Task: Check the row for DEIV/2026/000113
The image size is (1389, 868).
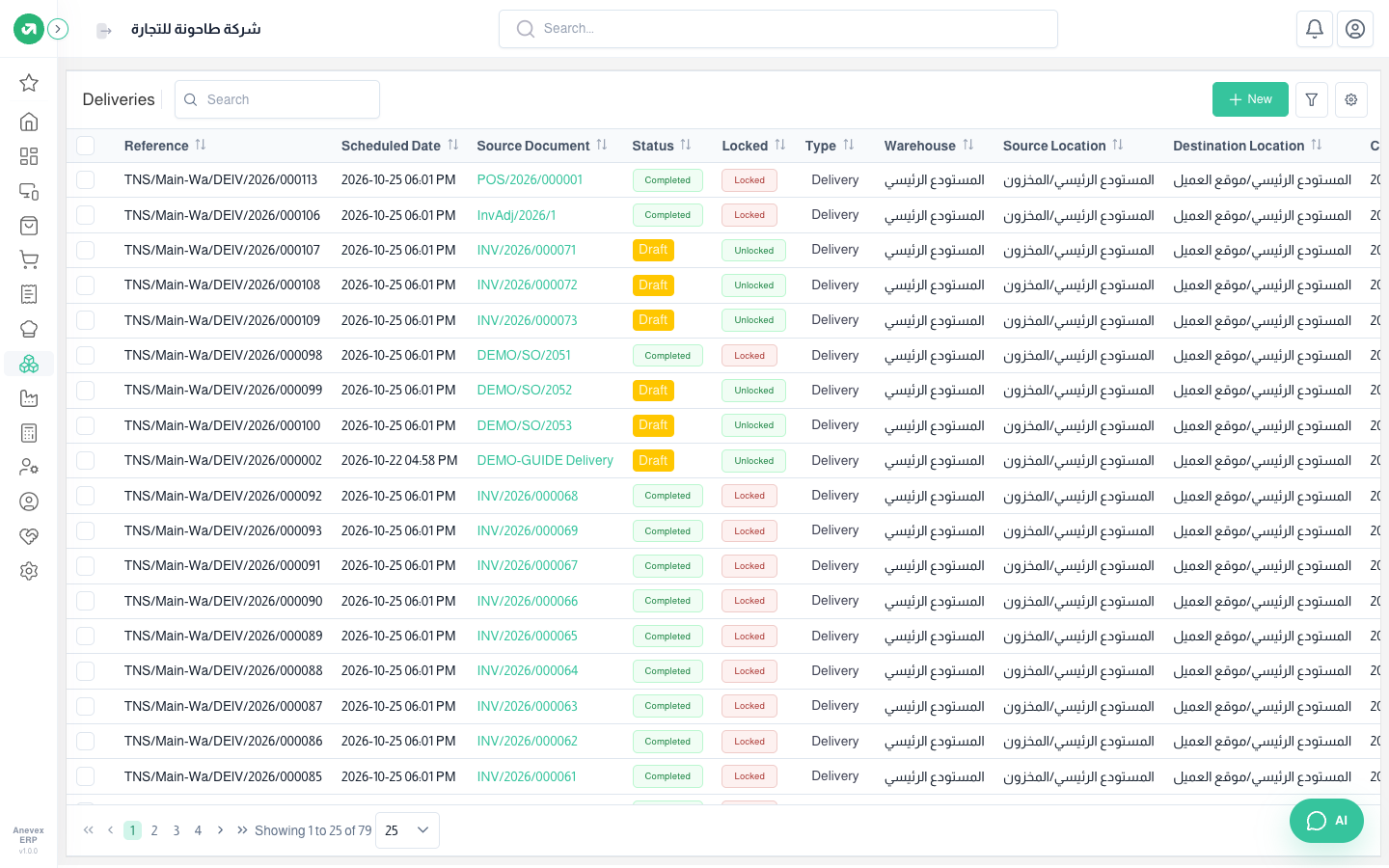Action: click(x=86, y=180)
